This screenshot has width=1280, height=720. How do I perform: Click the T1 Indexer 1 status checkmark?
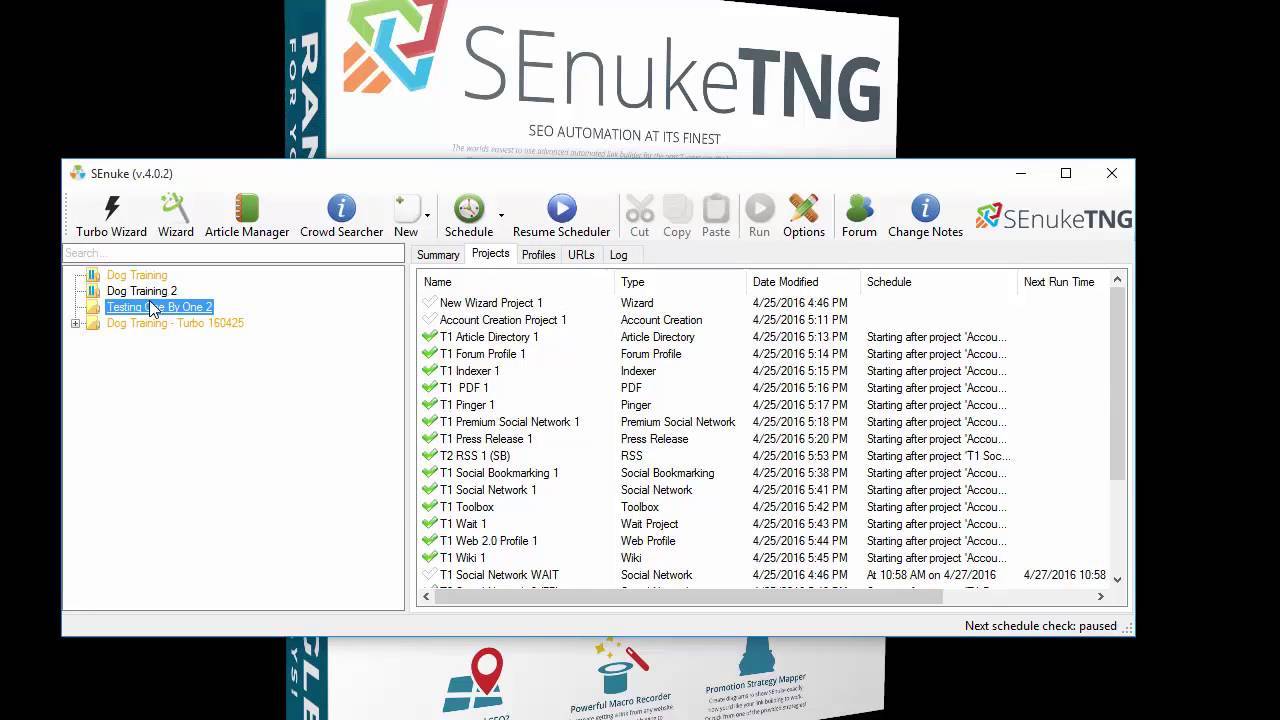point(430,371)
